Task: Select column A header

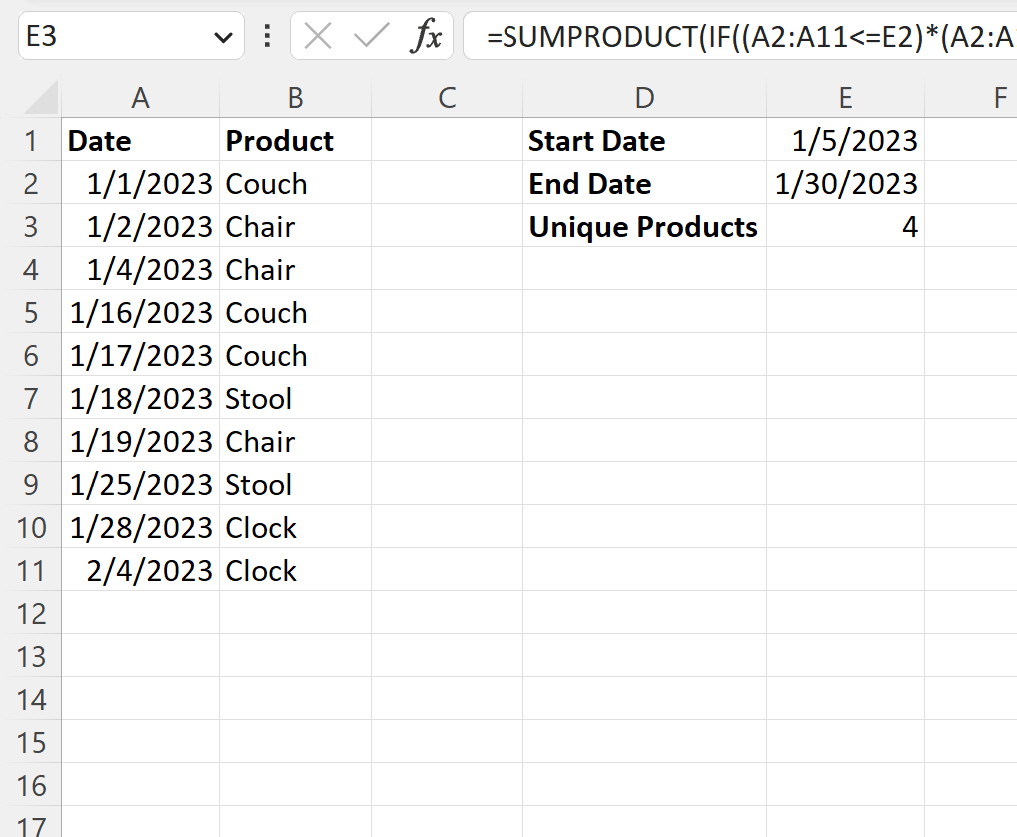Action: click(140, 98)
